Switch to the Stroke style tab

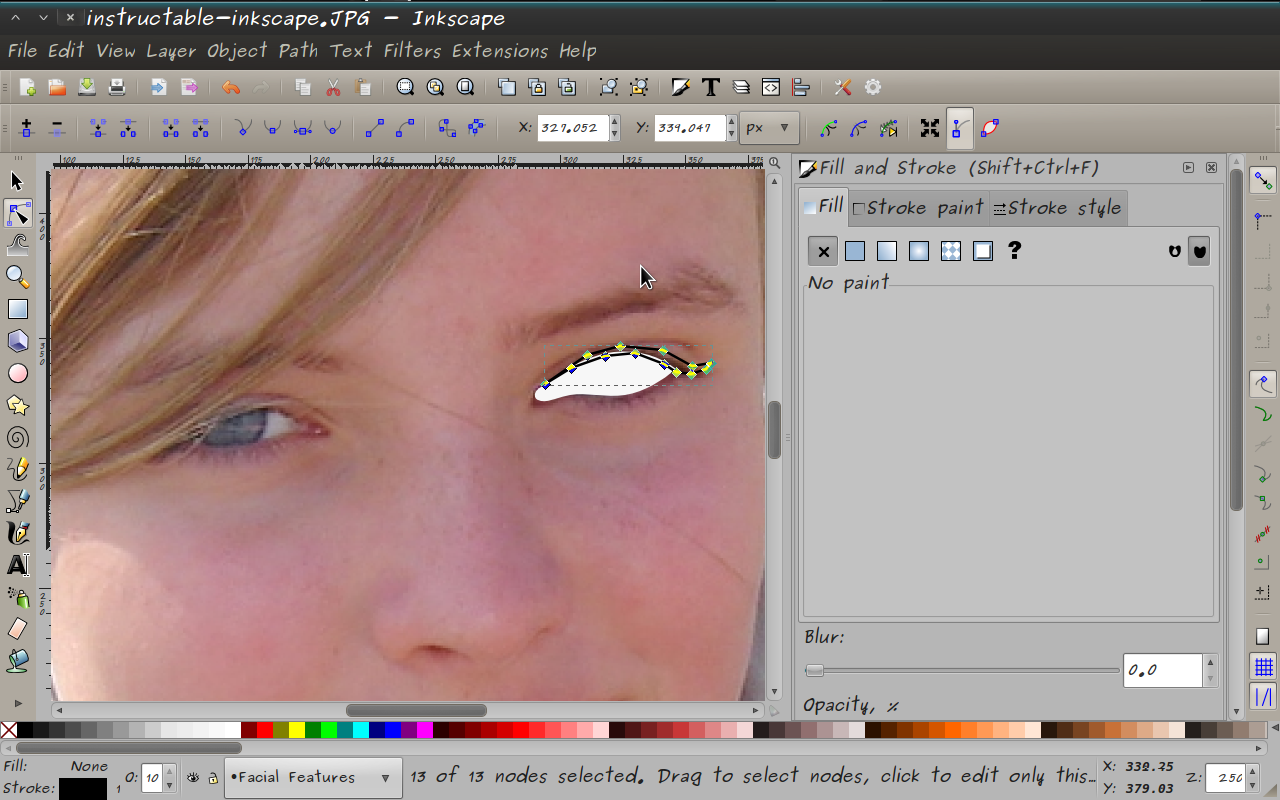pos(1058,207)
